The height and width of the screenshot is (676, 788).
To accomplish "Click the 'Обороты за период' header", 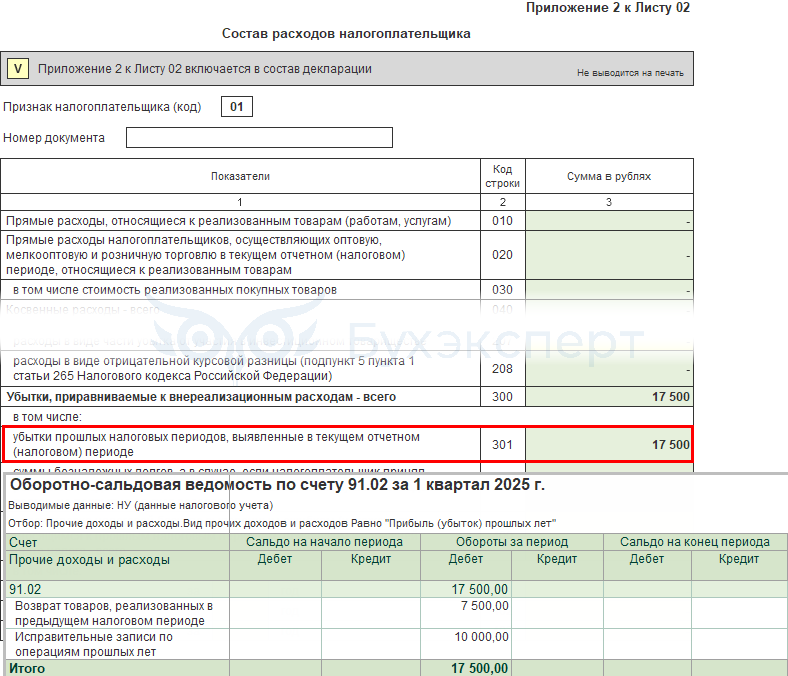I will click(x=512, y=542).
